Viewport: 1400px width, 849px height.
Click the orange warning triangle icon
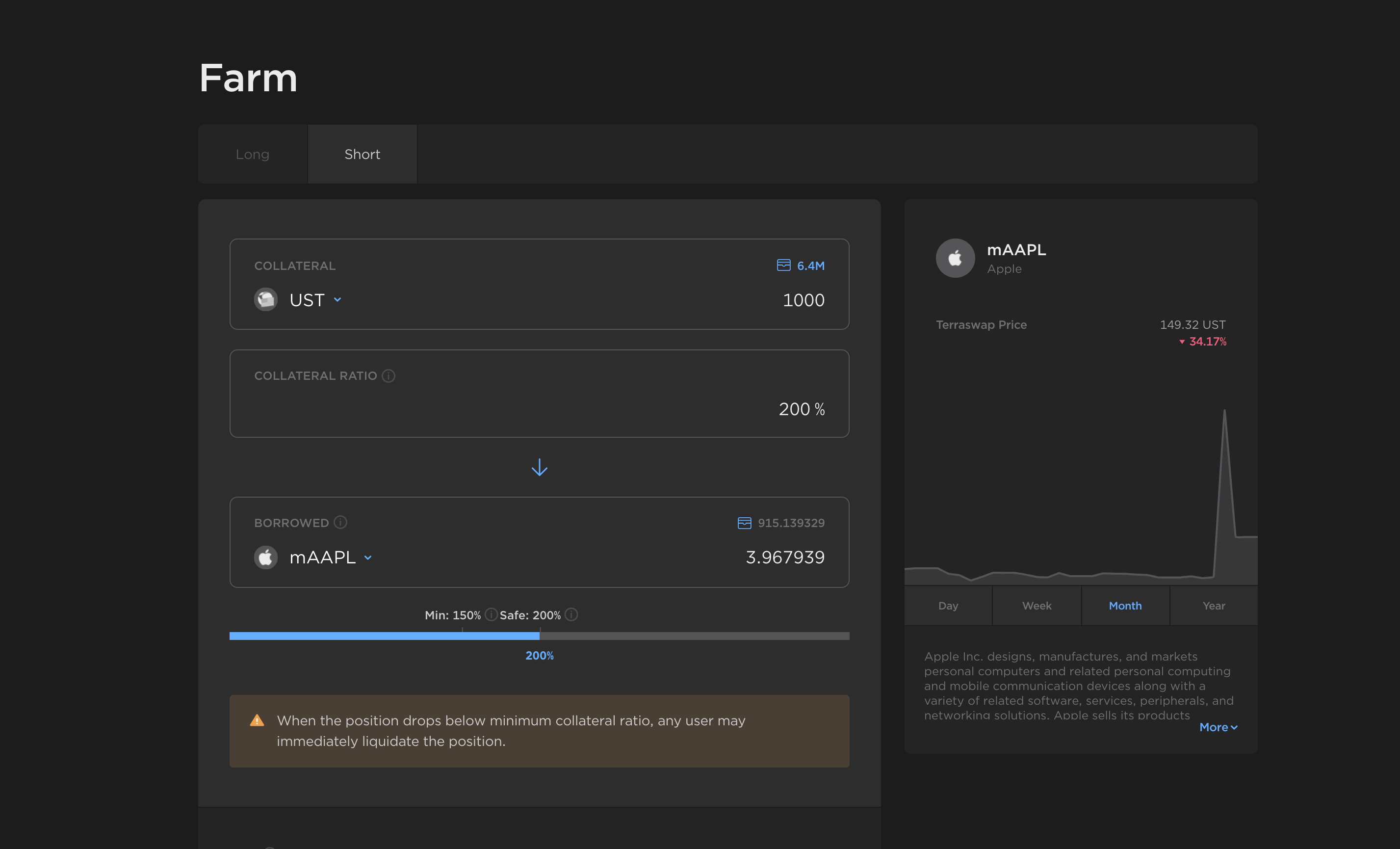pos(257,720)
